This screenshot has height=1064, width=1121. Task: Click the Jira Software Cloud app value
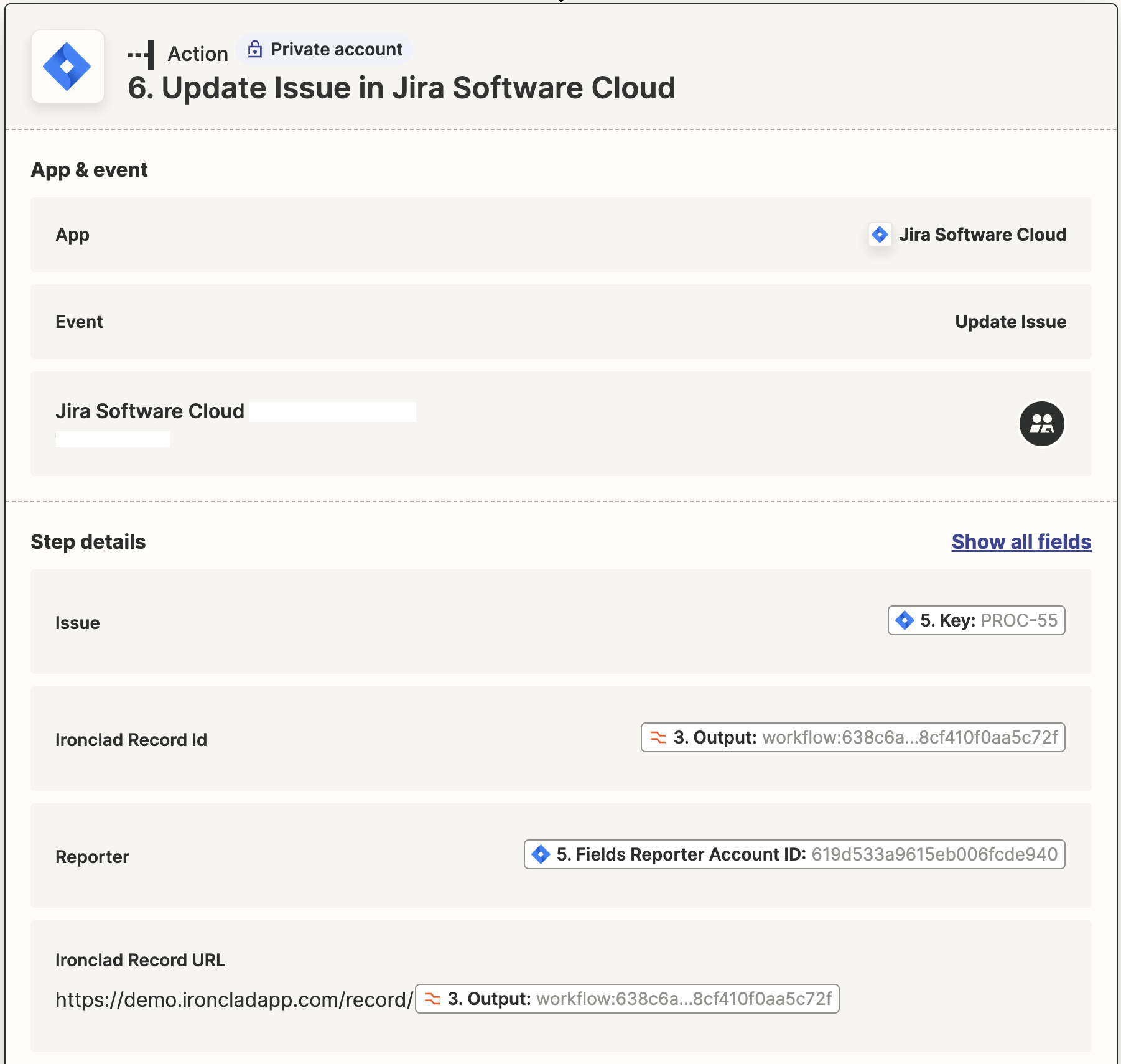coord(982,235)
